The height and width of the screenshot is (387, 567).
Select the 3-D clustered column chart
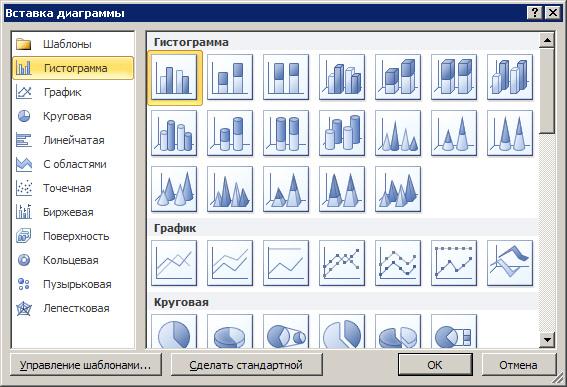tap(342, 77)
